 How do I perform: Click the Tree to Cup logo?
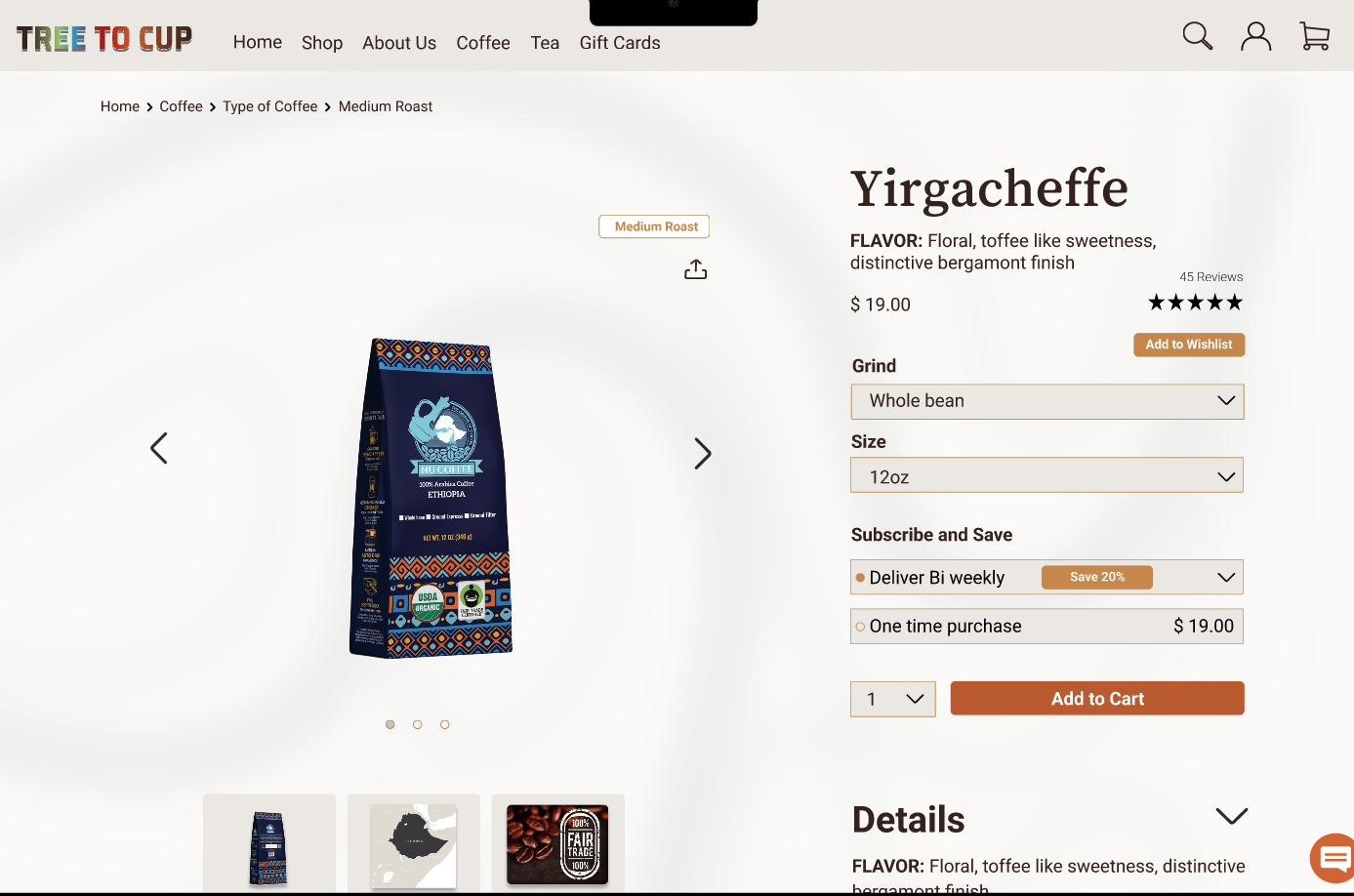tap(104, 38)
